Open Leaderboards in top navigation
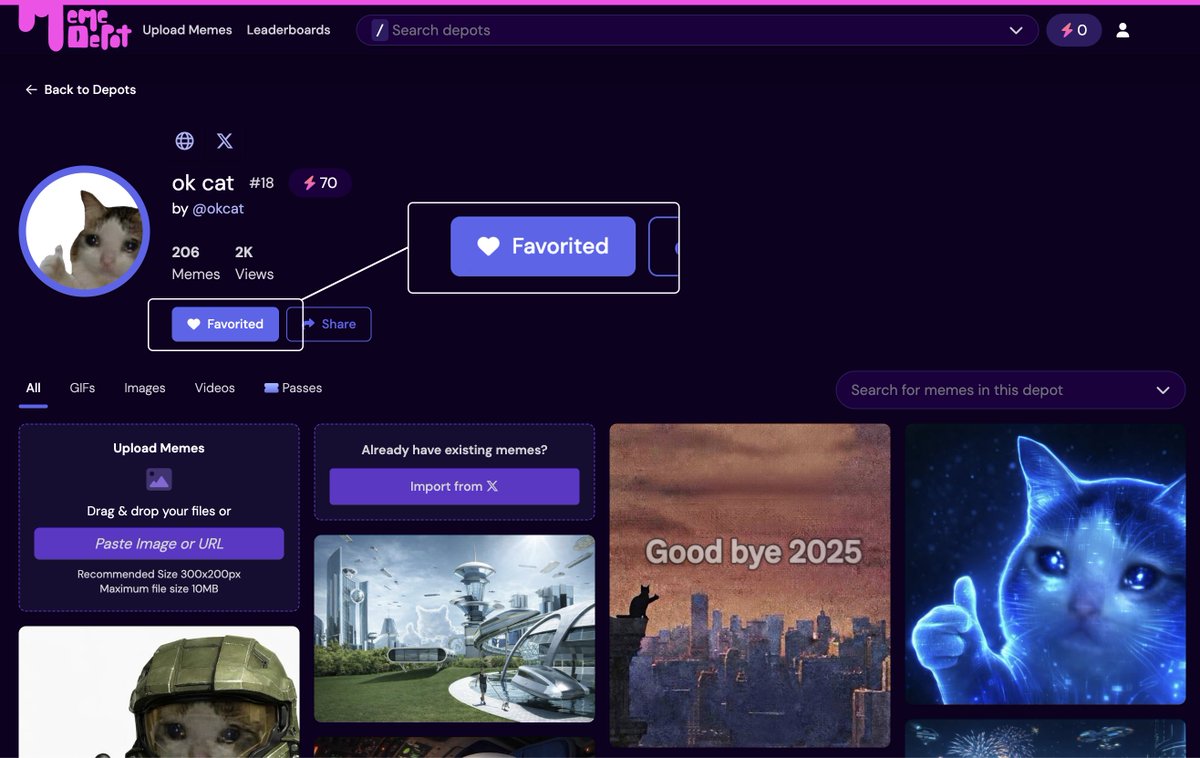1200x758 pixels. (x=288, y=30)
